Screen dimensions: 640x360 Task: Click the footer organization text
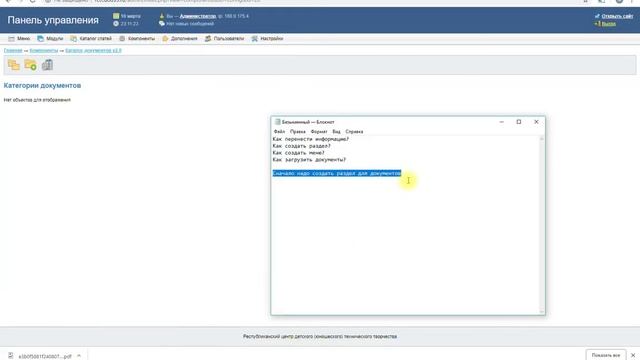tap(320, 336)
